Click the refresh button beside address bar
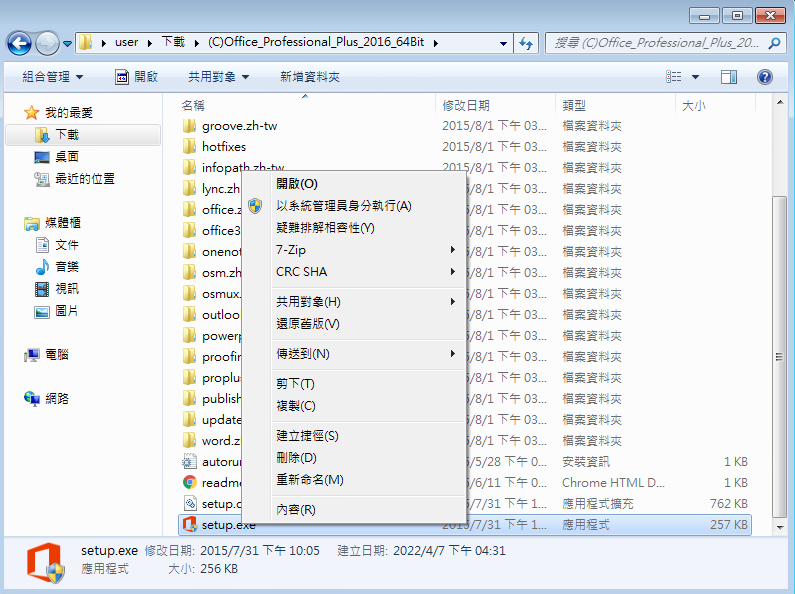This screenshot has height=594, width=795. pyautogui.click(x=526, y=43)
